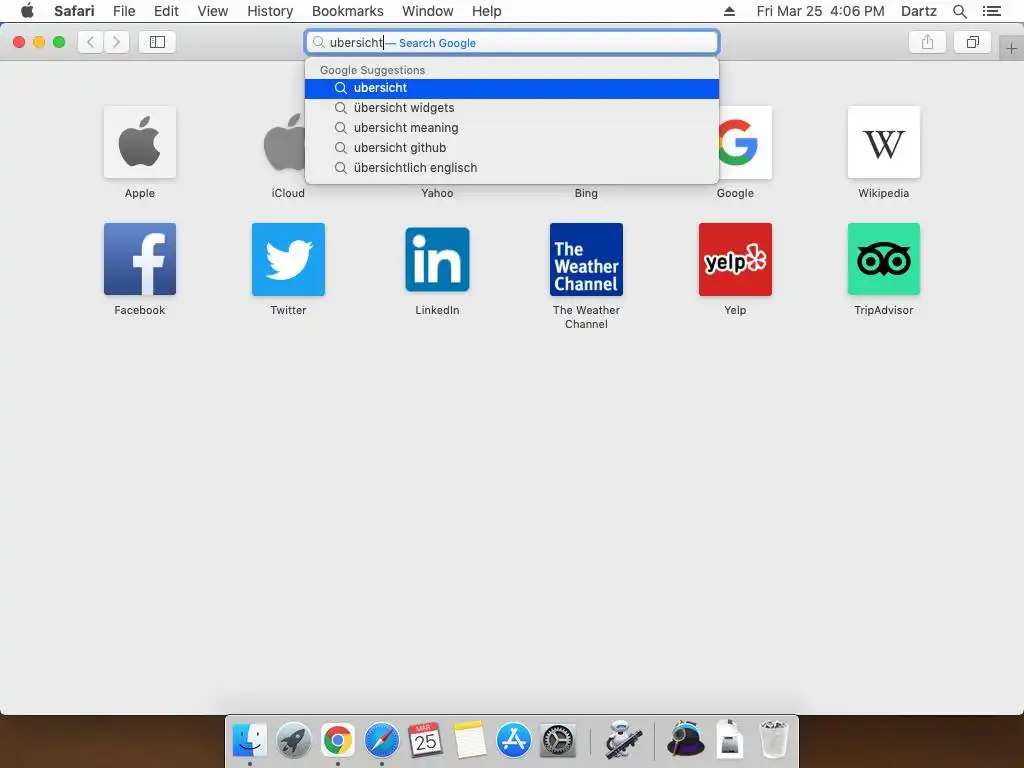Open the Apple favorite tile
The image size is (1024, 768).
click(140, 142)
